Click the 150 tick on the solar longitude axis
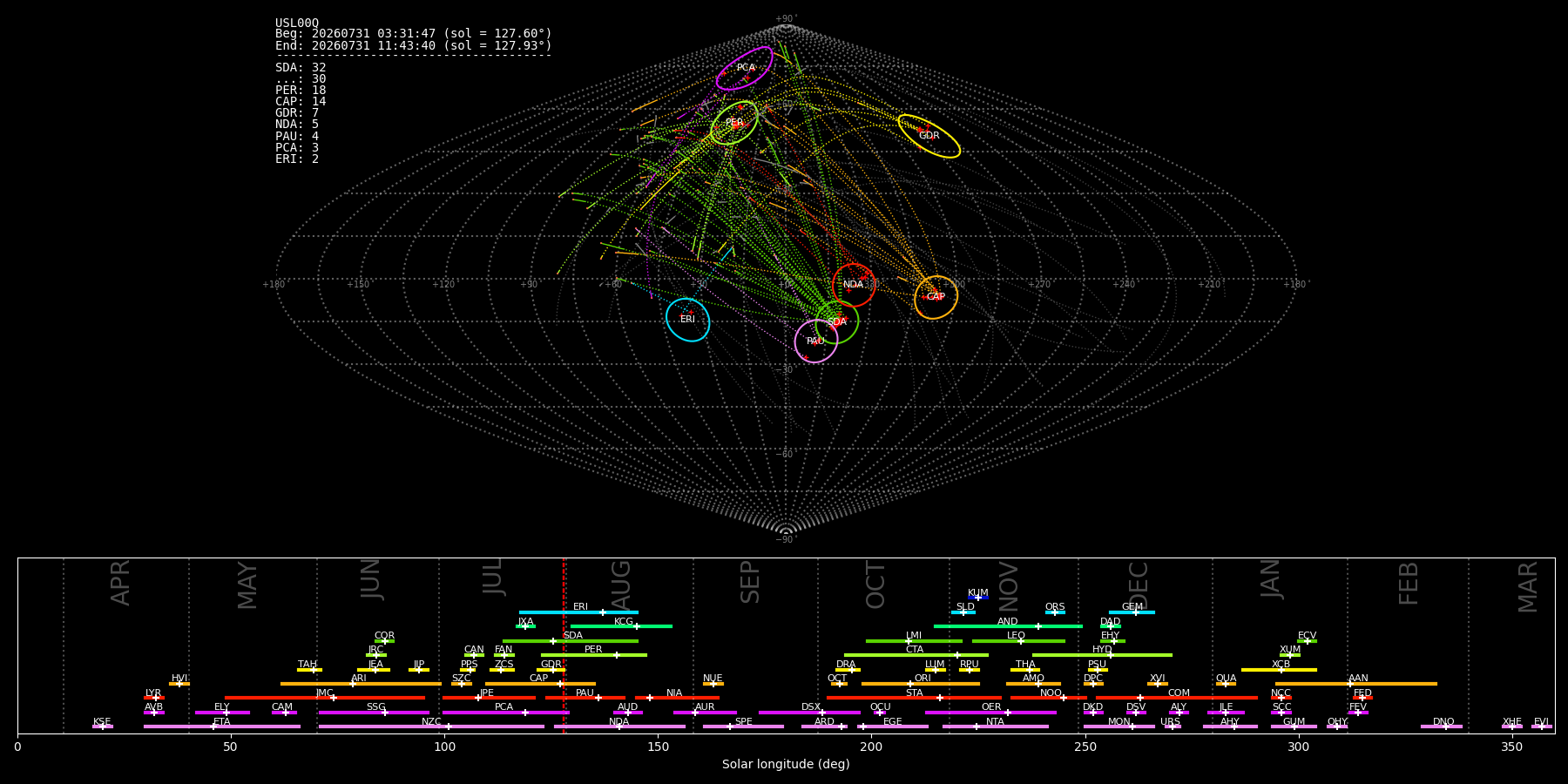The image size is (1568, 784). tap(658, 747)
